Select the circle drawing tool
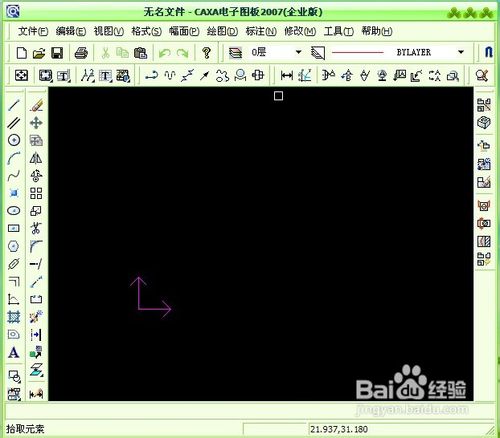This screenshot has width=500, height=438. (14, 140)
